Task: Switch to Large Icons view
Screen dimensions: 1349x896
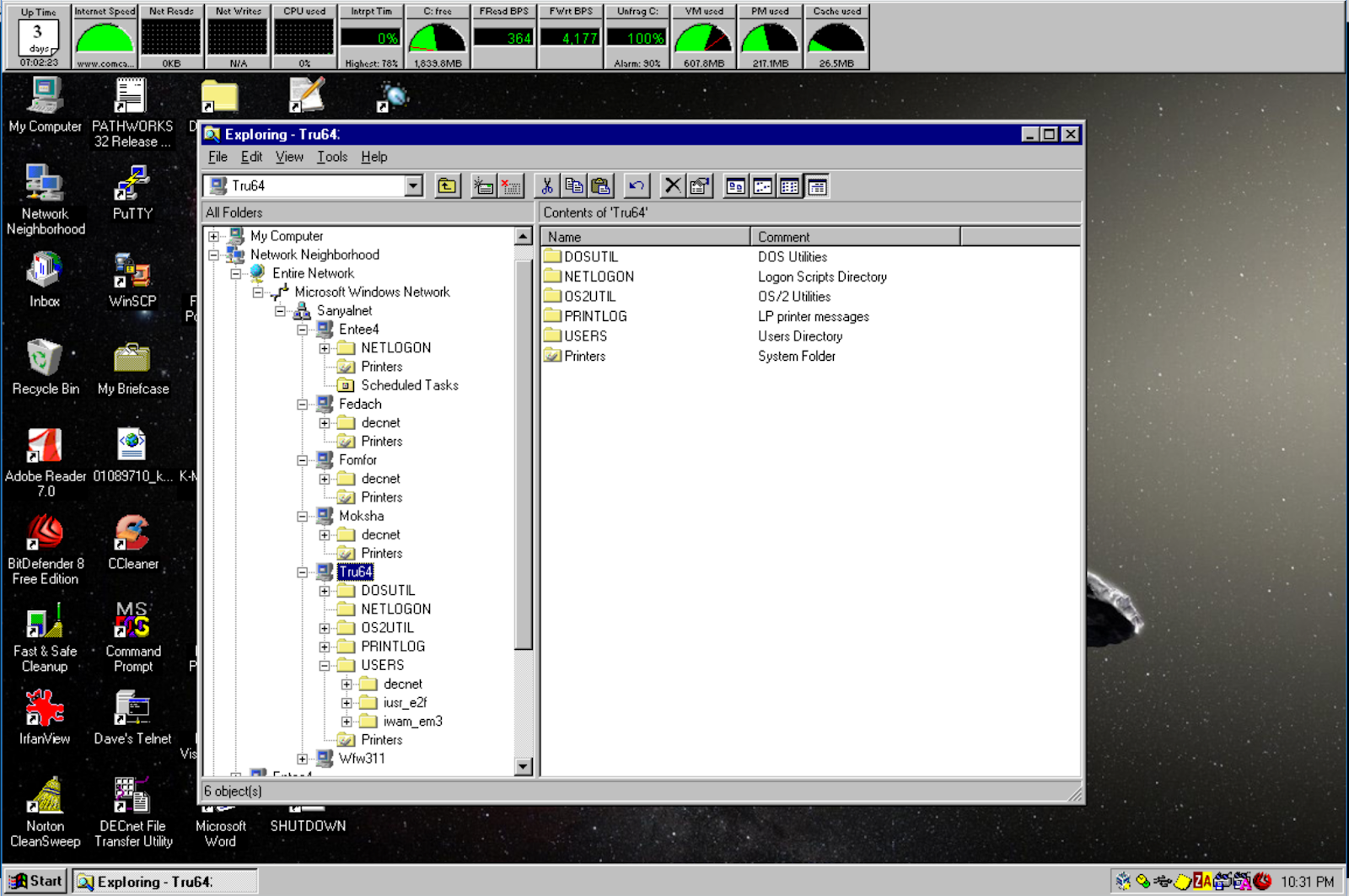Action: pyautogui.click(x=735, y=185)
